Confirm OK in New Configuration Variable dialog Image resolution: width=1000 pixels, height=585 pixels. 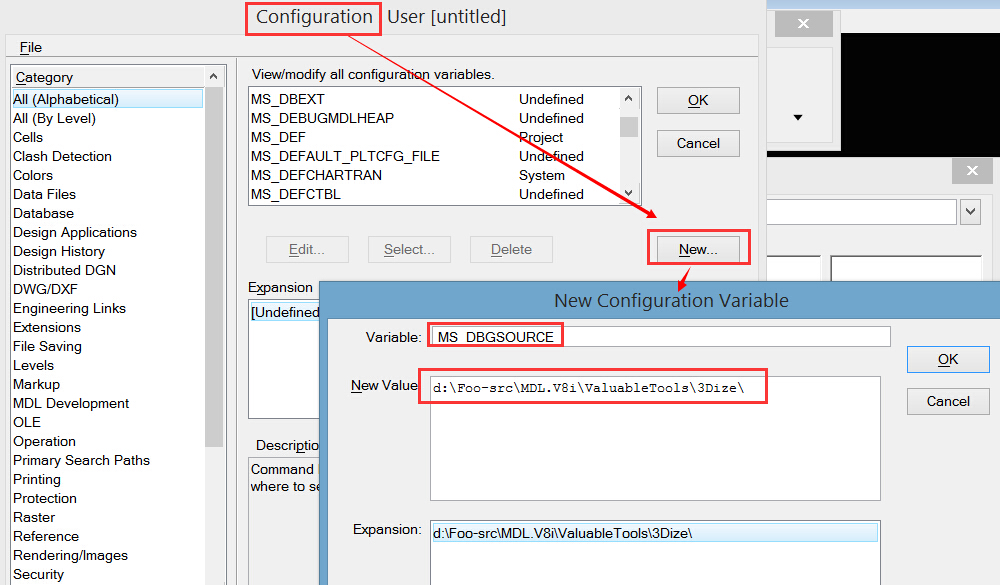click(947, 359)
